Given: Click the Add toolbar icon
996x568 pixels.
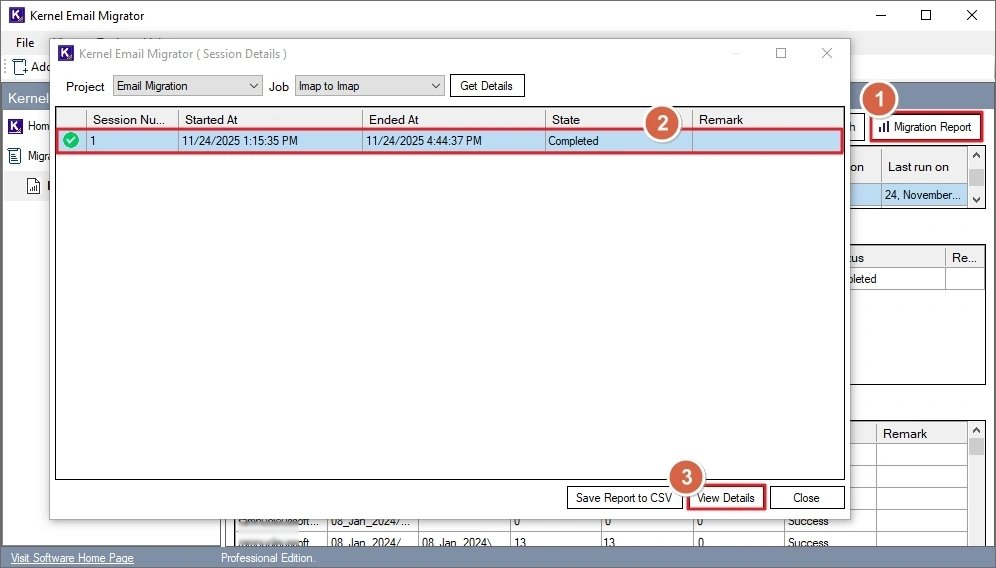Looking at the screenshot, I should coord(19,67).
